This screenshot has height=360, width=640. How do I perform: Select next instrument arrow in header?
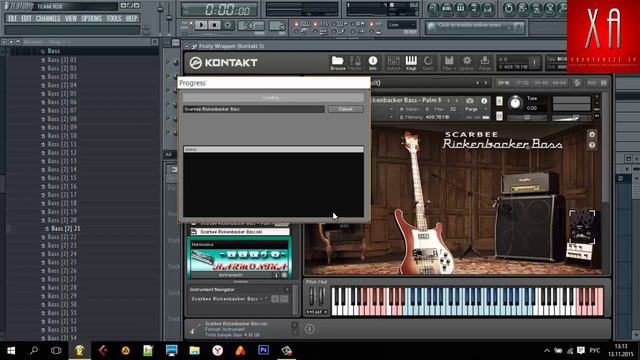point(457,100)
